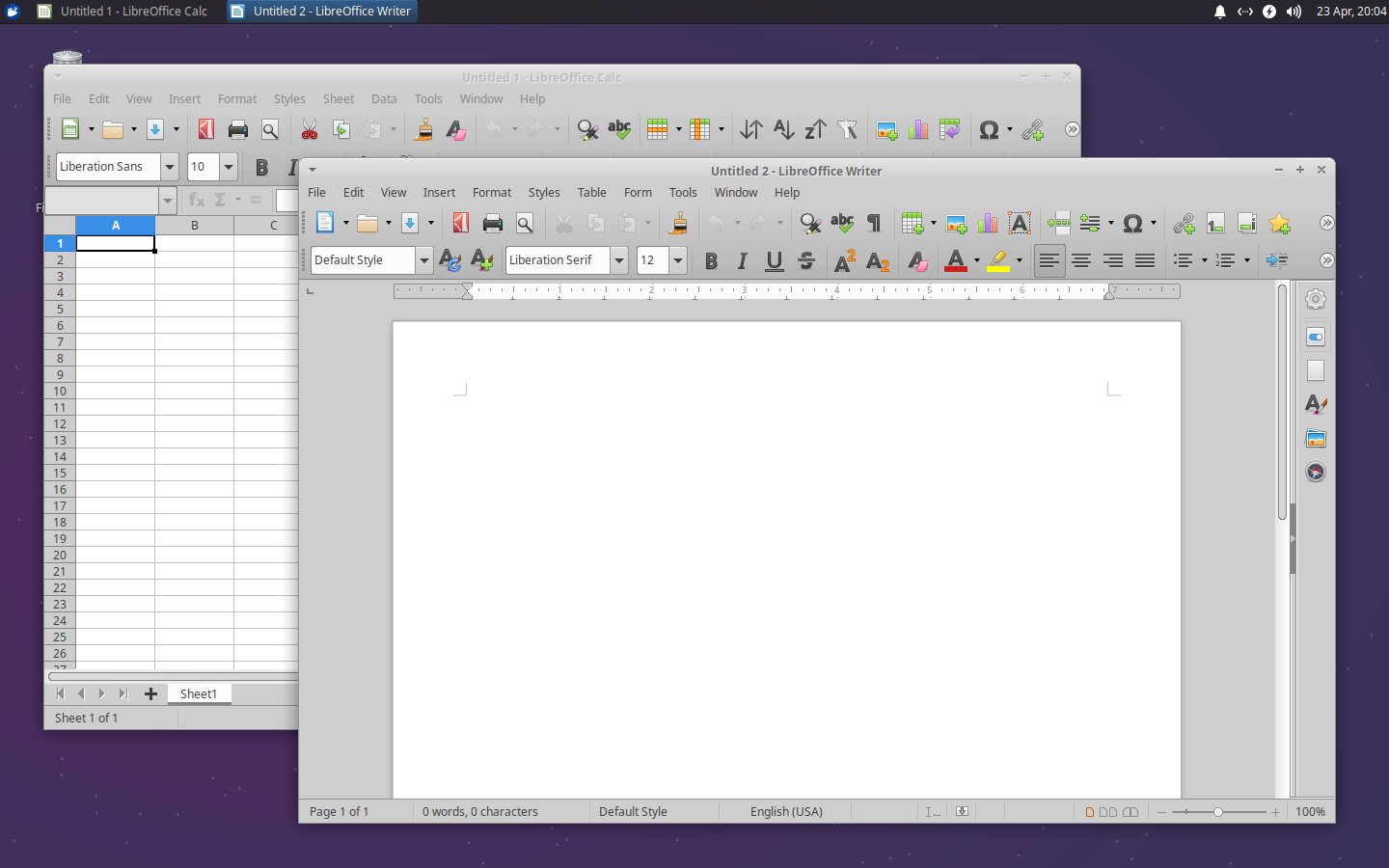1389x868 pixels.
Task: Open Find and Replace
Action: [x=809, y=223]
